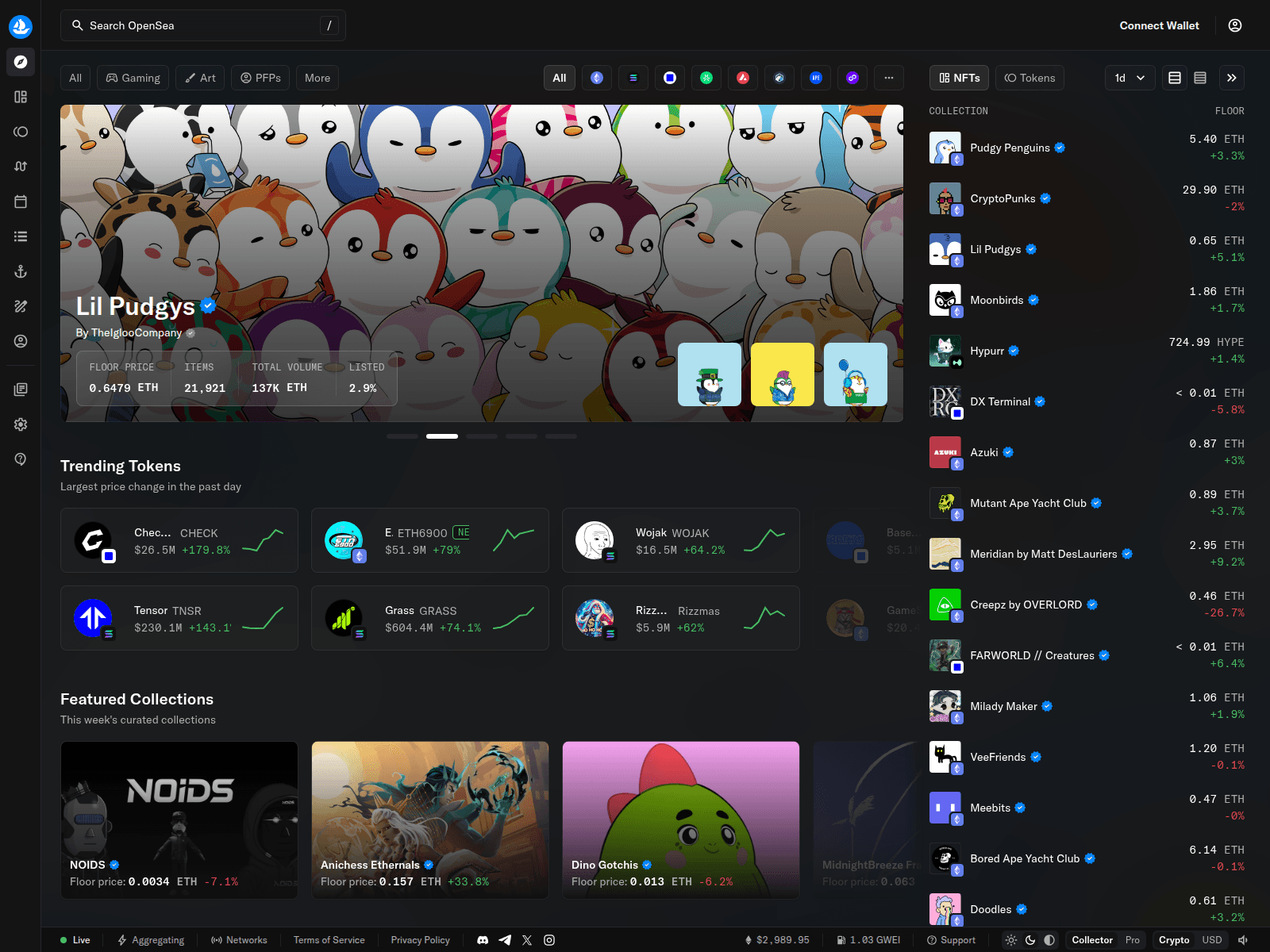Filter by Ethereum chain icon
The image size is (1270, 952).
coord(597,78)
